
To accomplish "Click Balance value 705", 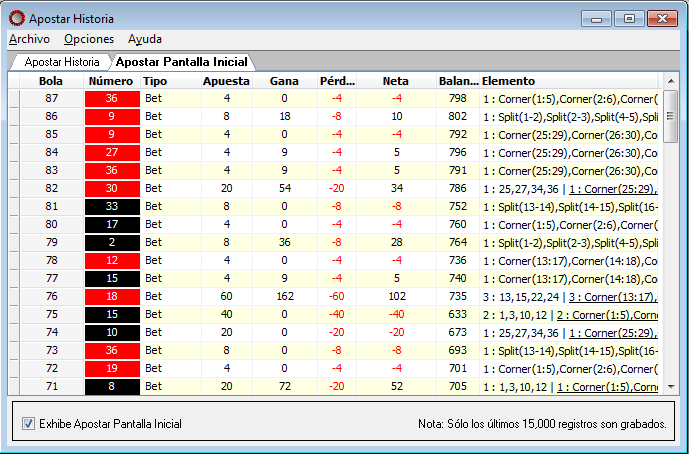I will 458,386.
